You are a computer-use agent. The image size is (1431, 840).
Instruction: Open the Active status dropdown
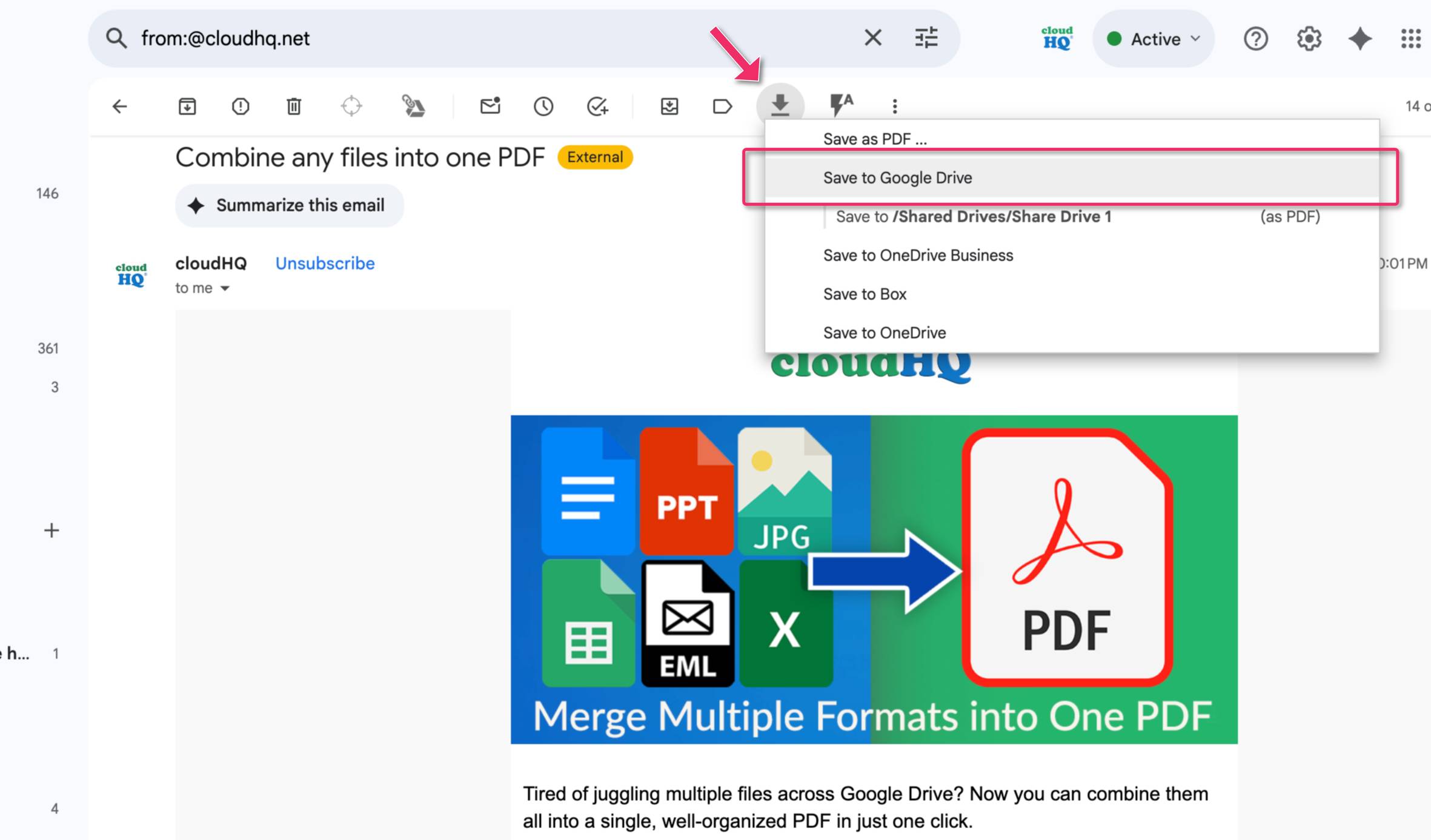tap(1154, 39)
